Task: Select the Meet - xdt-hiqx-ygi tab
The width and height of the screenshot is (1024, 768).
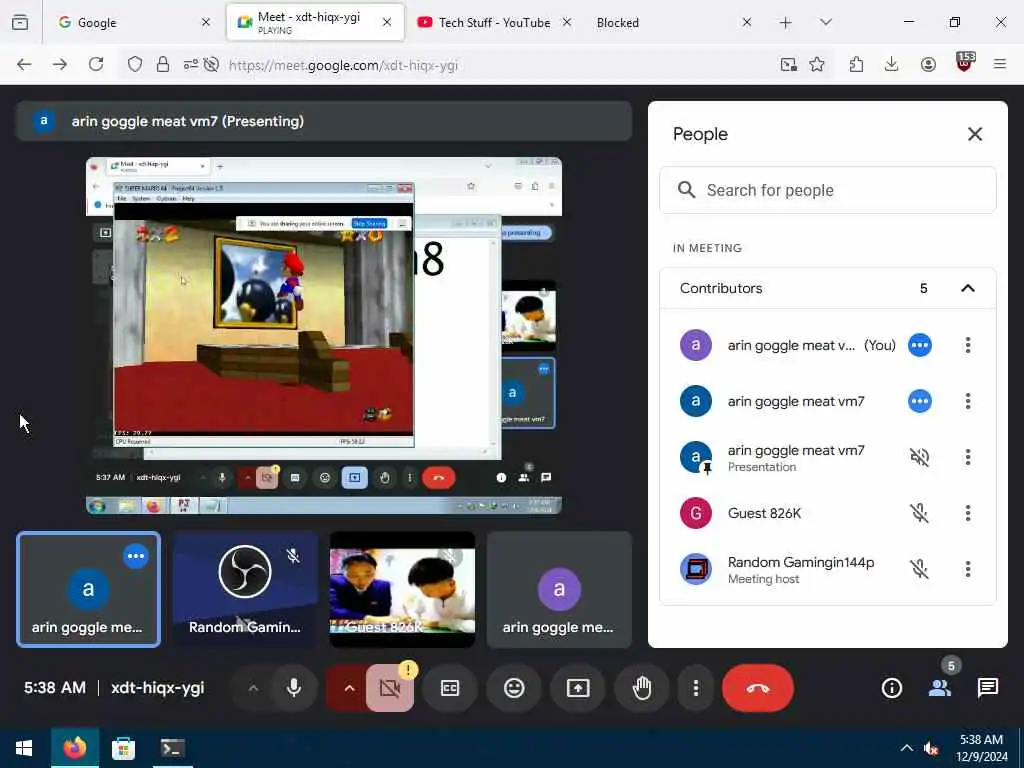Action: [315, 22]
